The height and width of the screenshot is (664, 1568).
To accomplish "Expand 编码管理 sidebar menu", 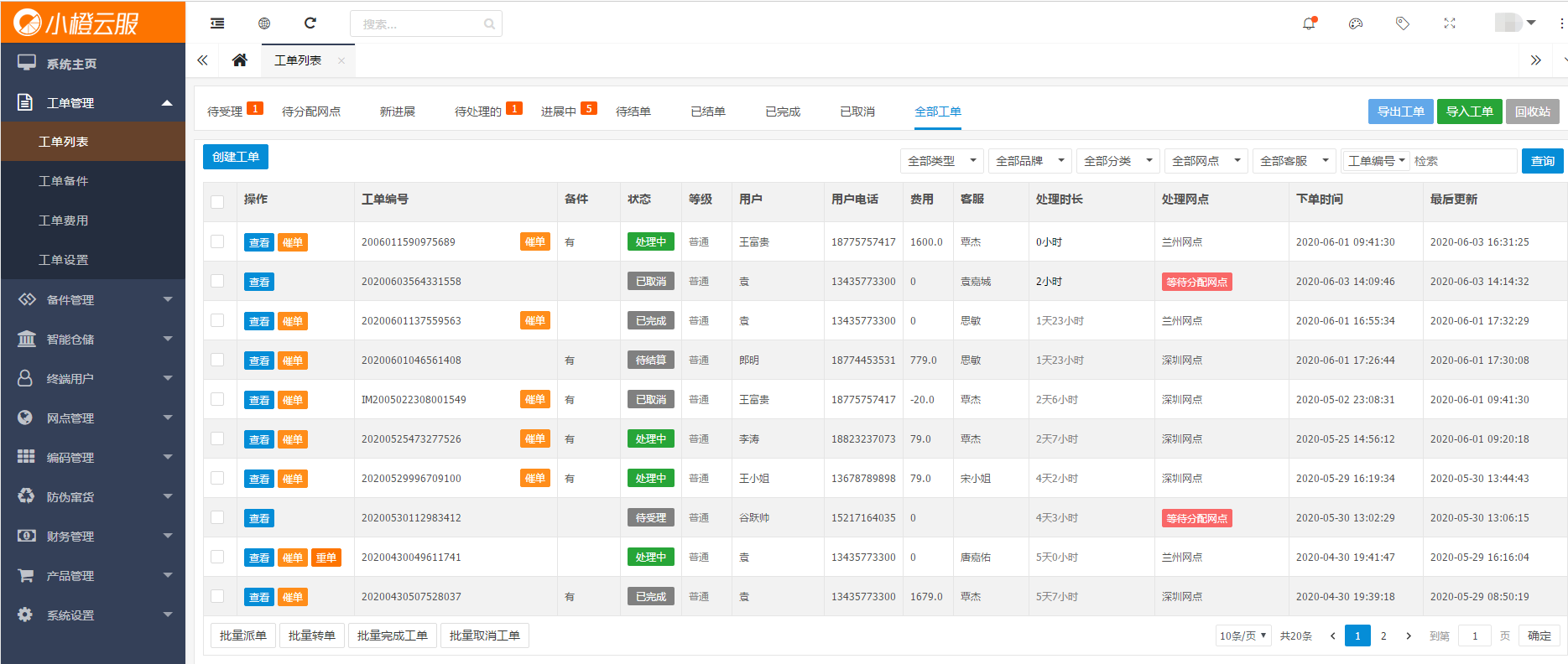I will [92, 458].
